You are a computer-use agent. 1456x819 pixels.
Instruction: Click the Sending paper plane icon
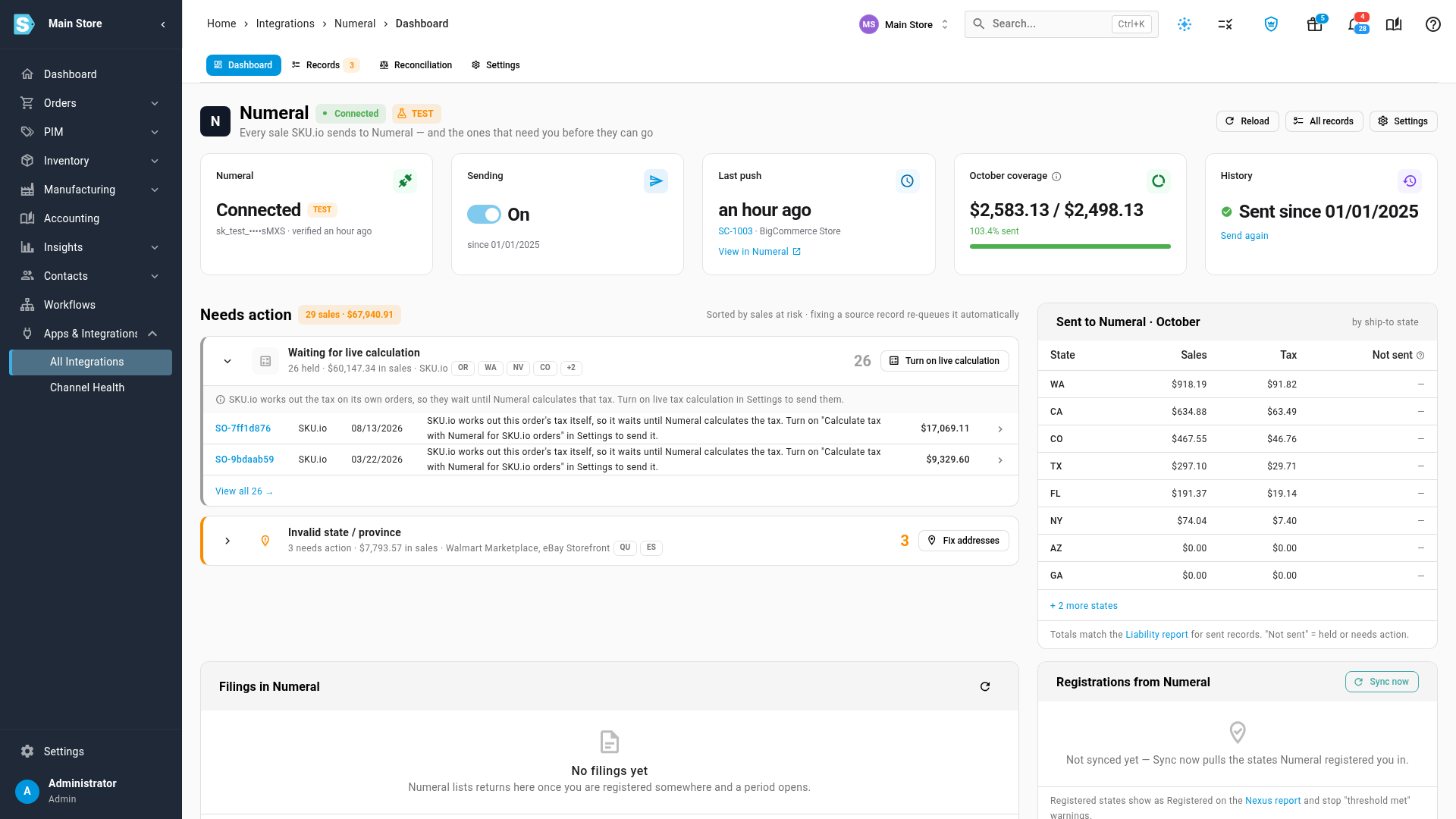(656, 180)
